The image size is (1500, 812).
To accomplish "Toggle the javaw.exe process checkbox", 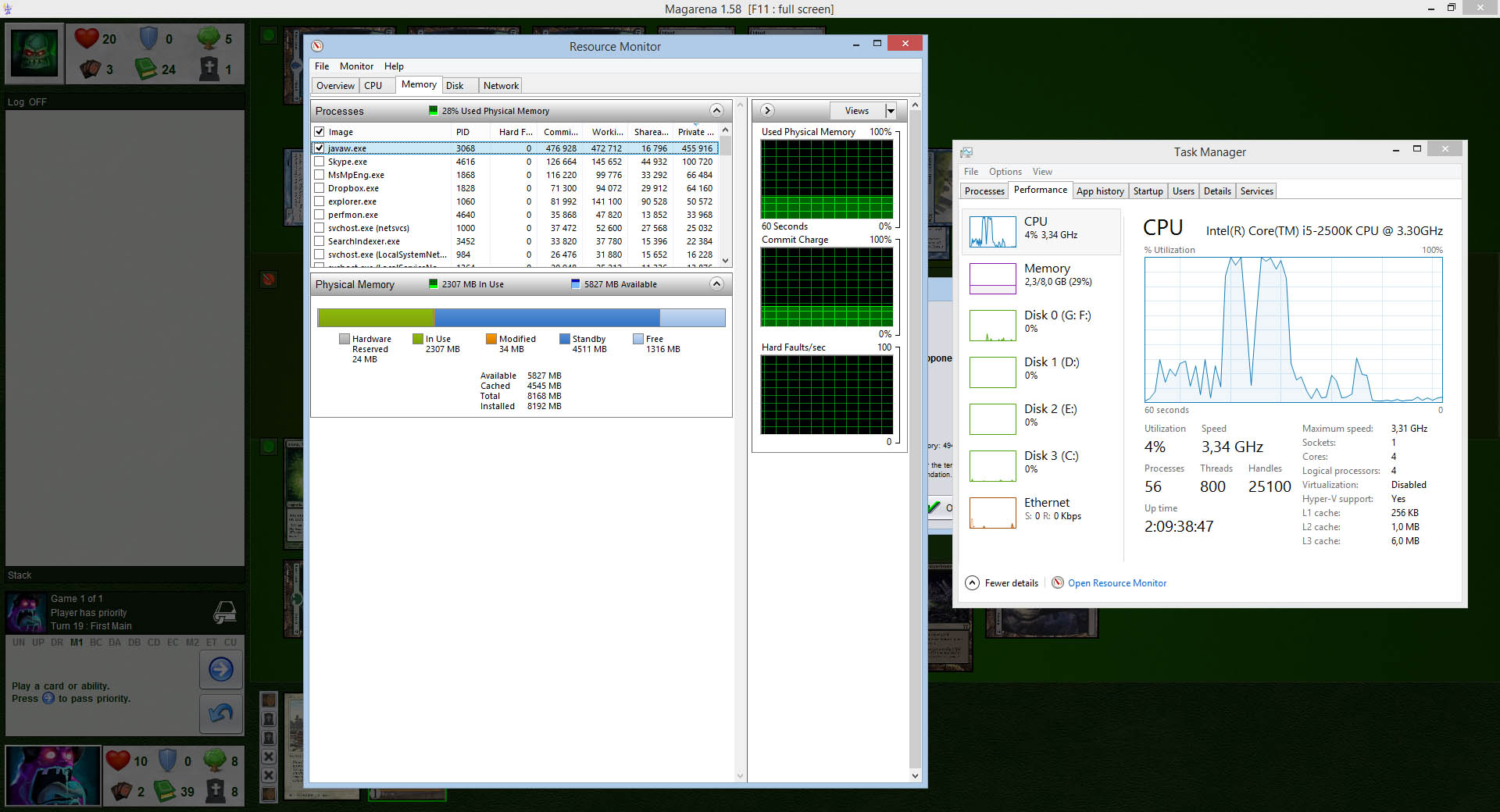I will point(320,148).
